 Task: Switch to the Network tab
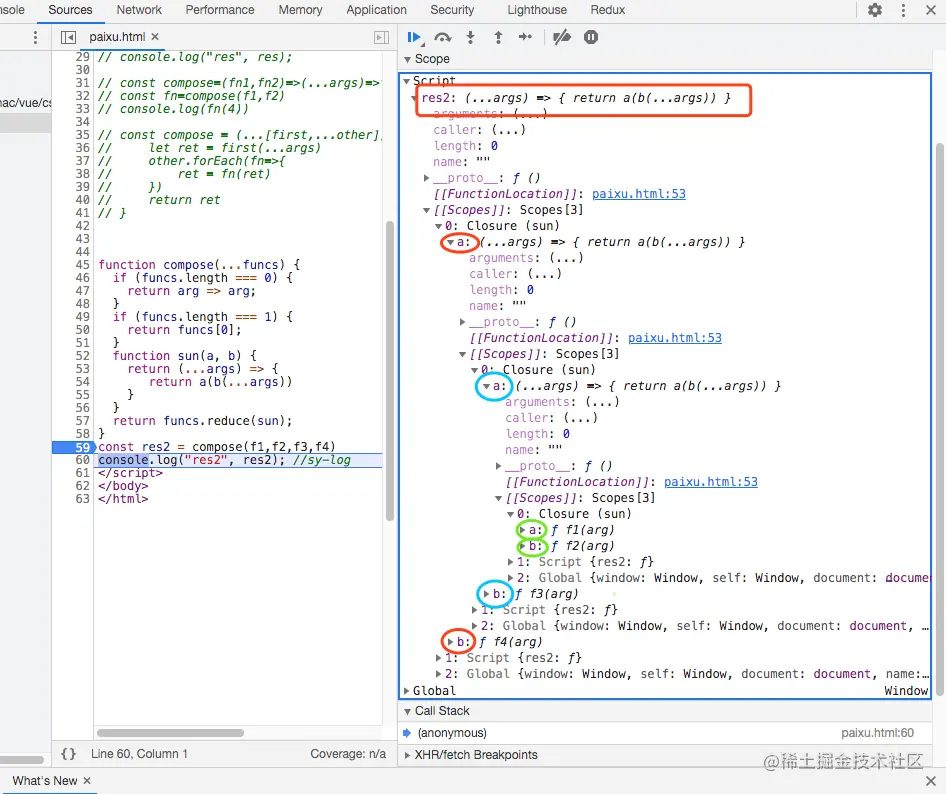[139, 10]
